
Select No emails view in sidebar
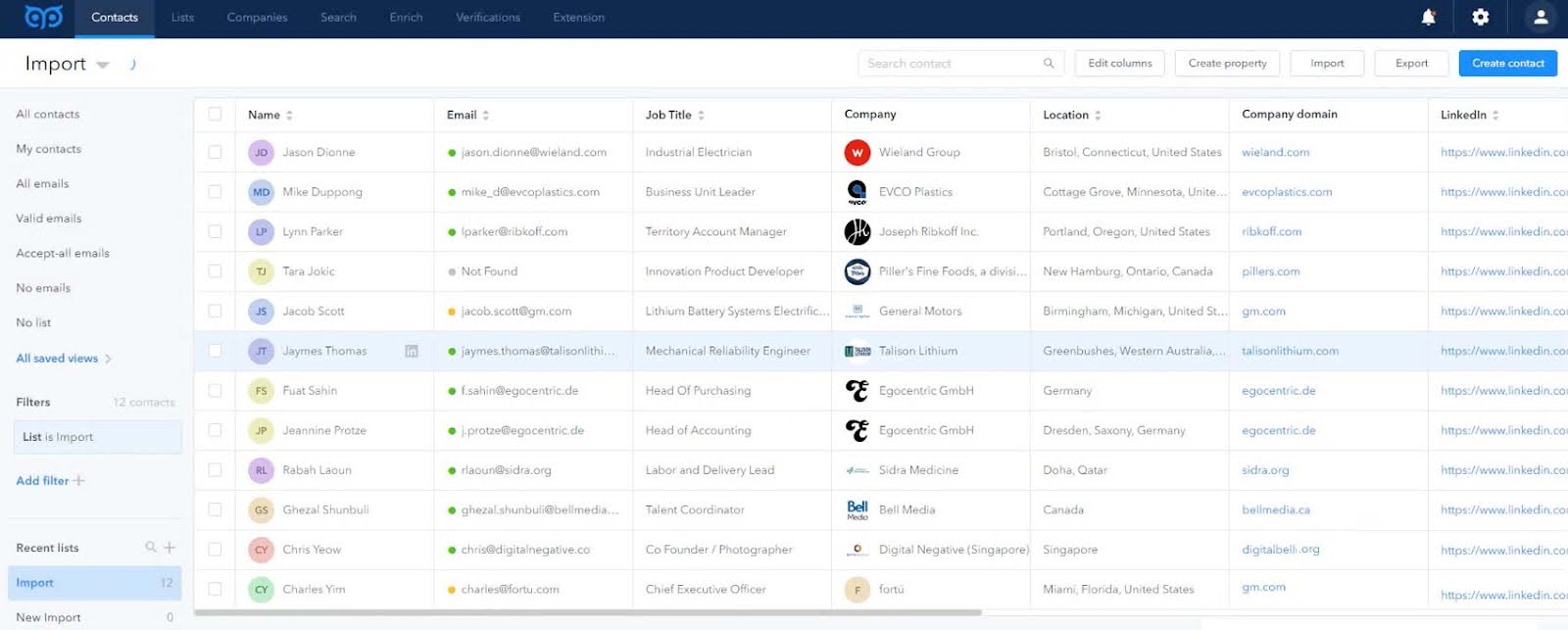[x=43, y=288]
